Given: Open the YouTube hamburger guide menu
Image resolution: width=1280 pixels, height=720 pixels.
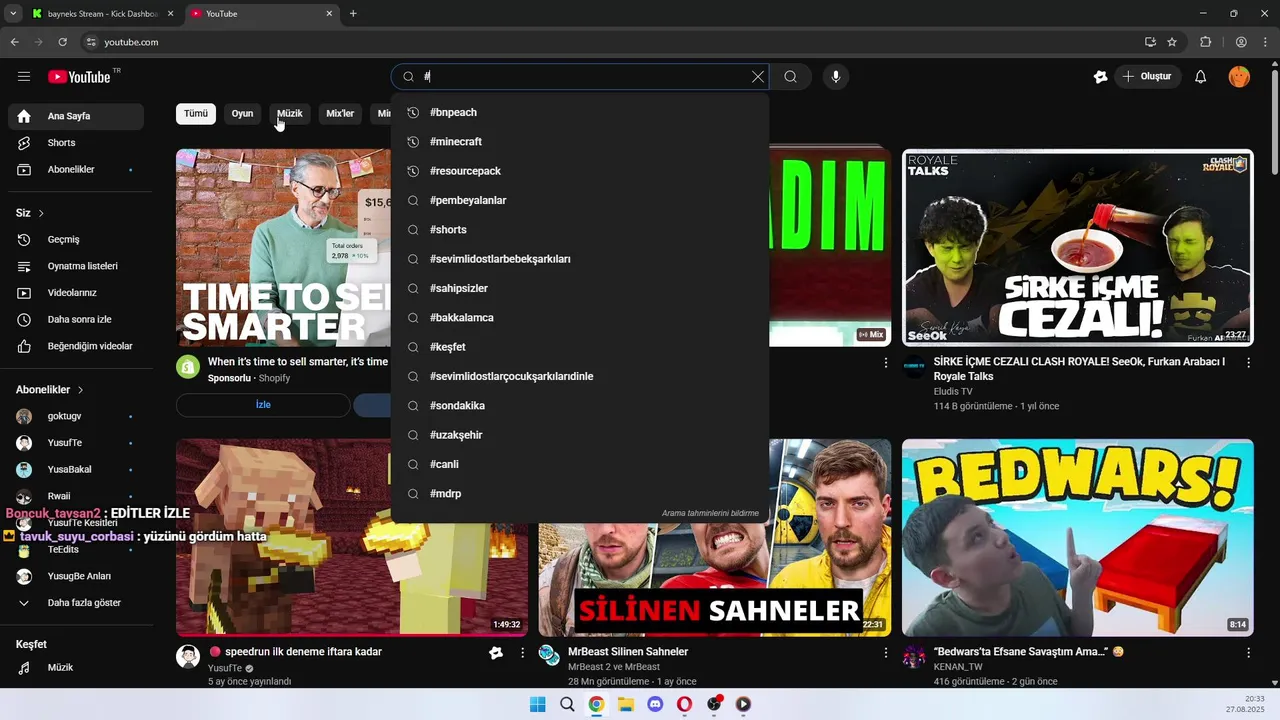Looking at the screenshot, I should [24, 77].
